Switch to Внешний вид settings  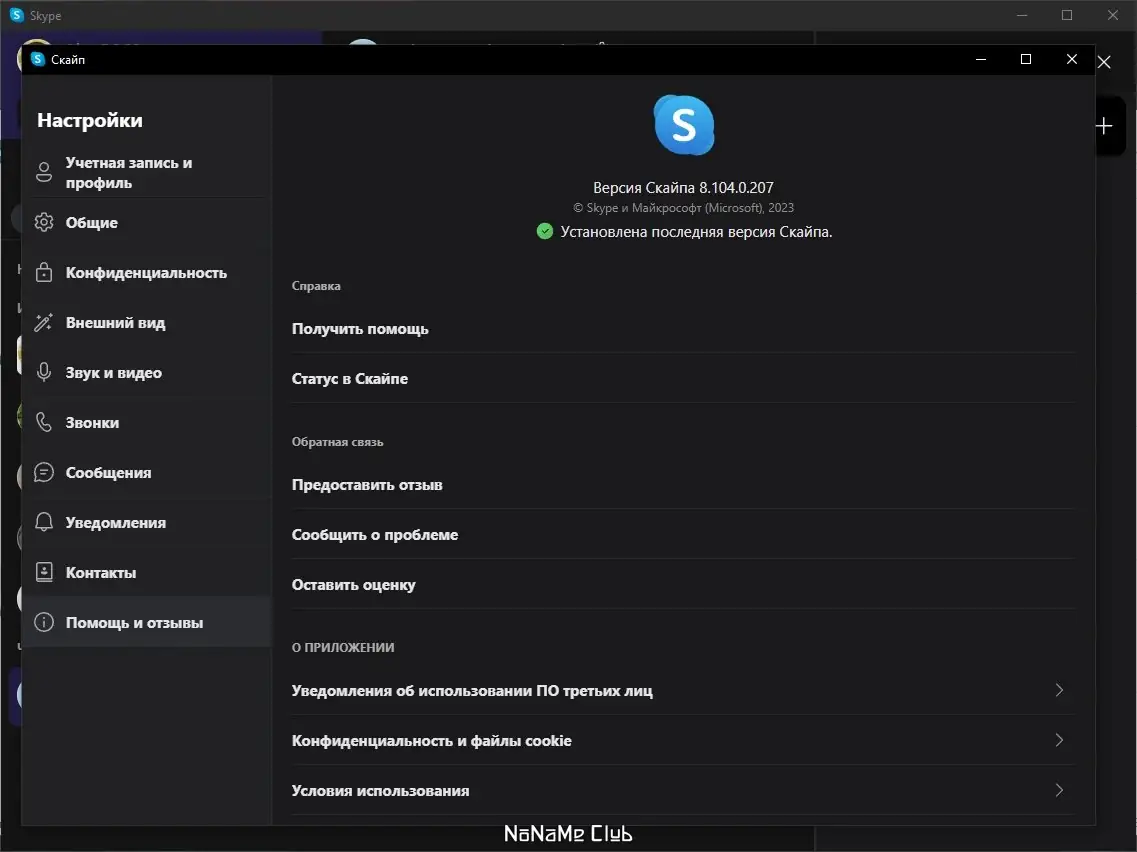[146, 323]
